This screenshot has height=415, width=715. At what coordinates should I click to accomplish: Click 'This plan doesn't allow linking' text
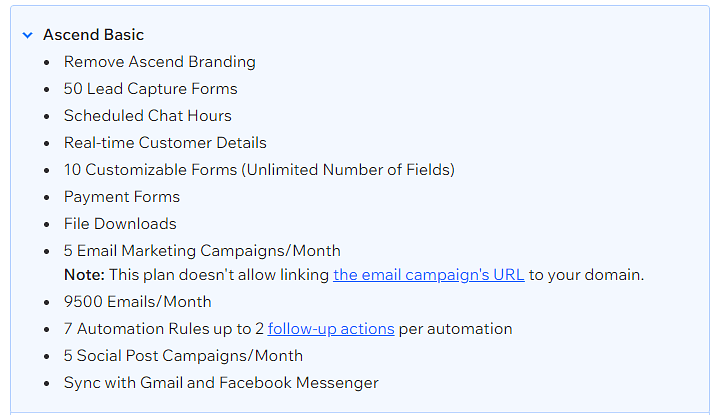click(219, 275)
